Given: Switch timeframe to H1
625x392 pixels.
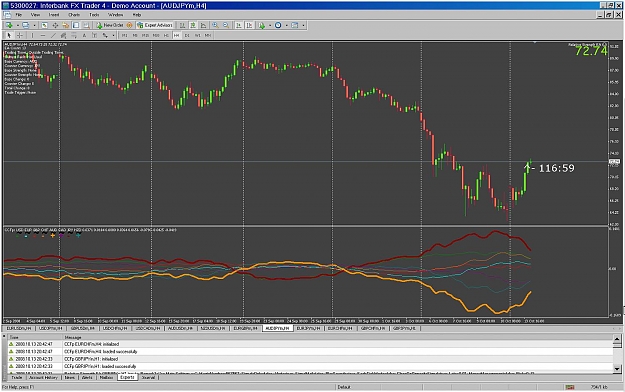Looking at the screenshot, I should coord(166,35).
